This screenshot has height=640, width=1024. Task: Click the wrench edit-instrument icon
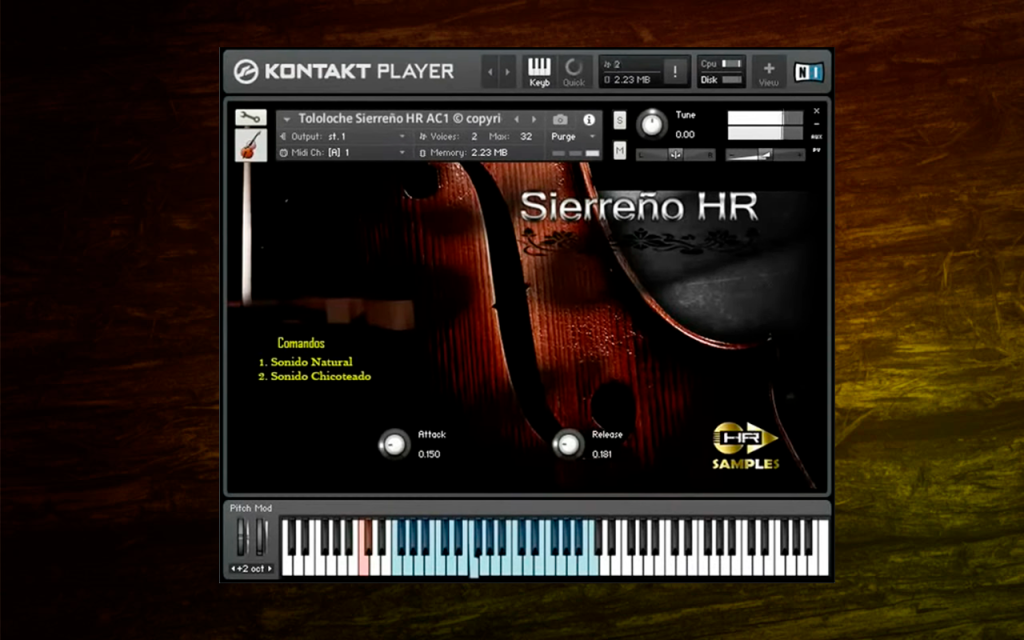click(x=251, y=118)
